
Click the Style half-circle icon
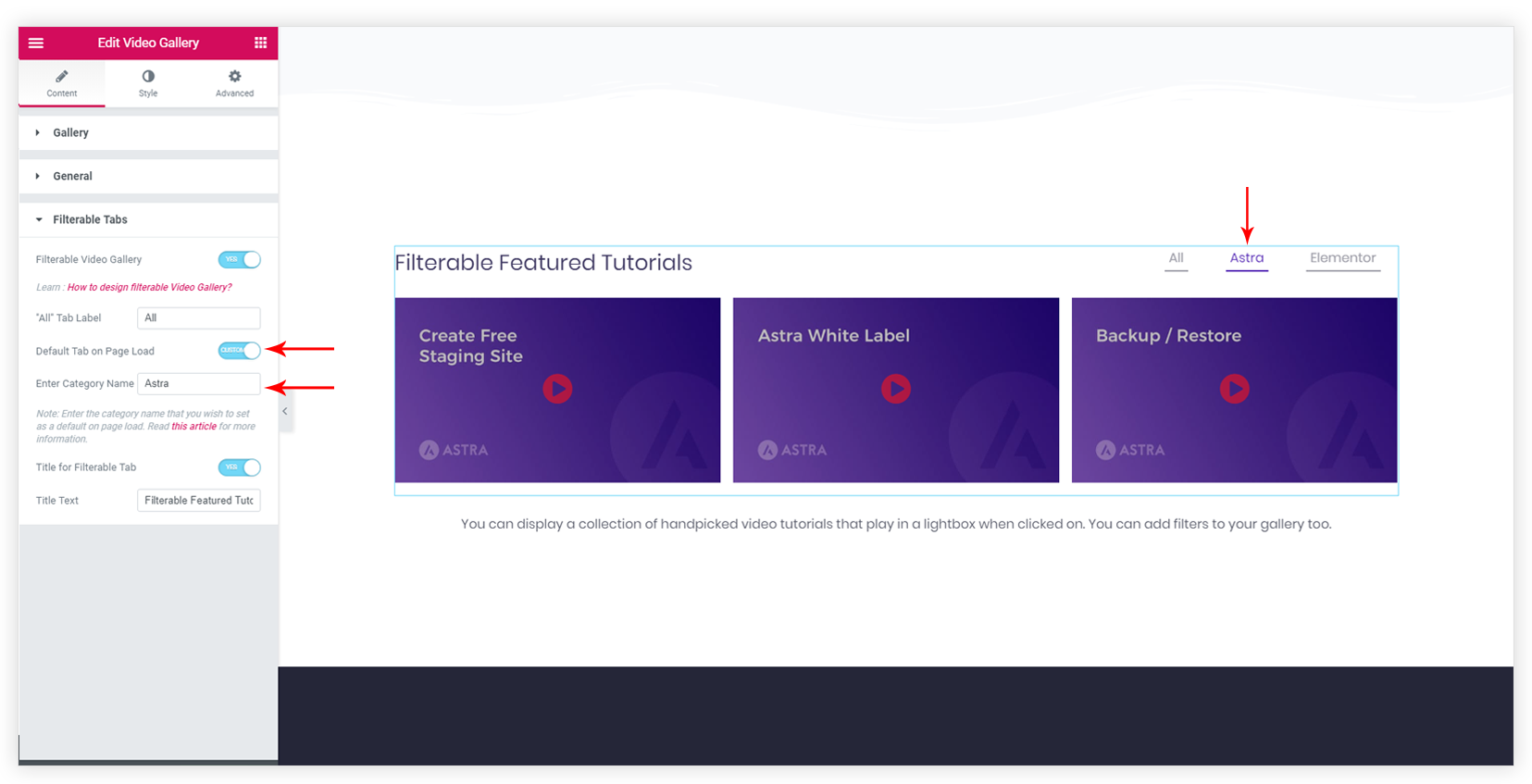pyautogui.click(x=148, y=76)
